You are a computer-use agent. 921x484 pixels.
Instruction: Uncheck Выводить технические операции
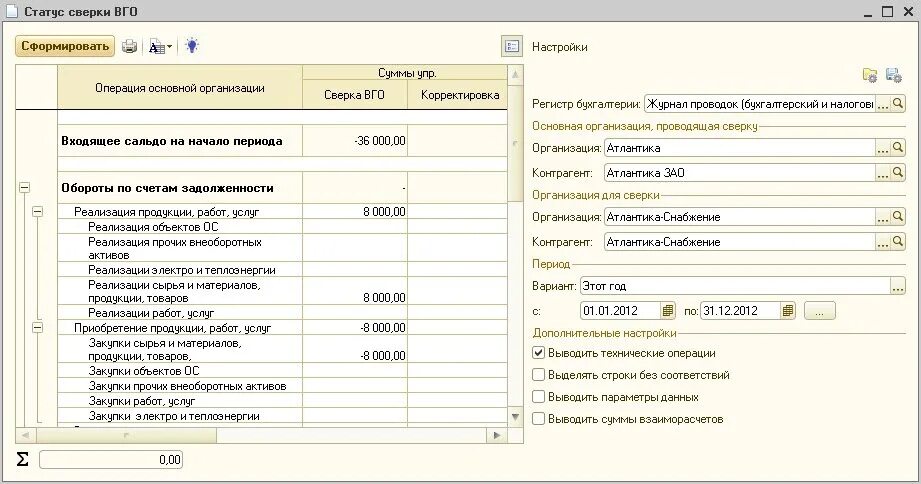click(x=538, y=353)
